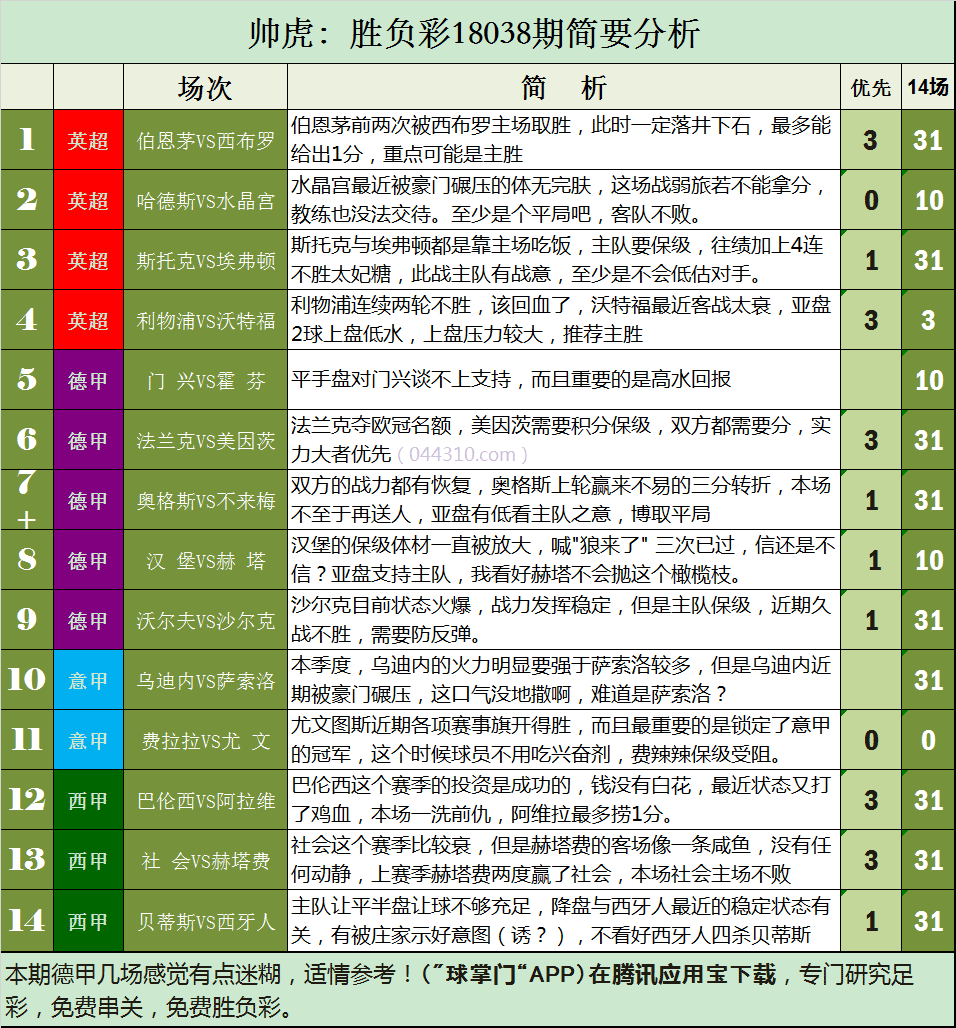Click the analysis starting 水晶宫最近被豪门碾压
The image size is (956, 1028).
click(564, 200)
